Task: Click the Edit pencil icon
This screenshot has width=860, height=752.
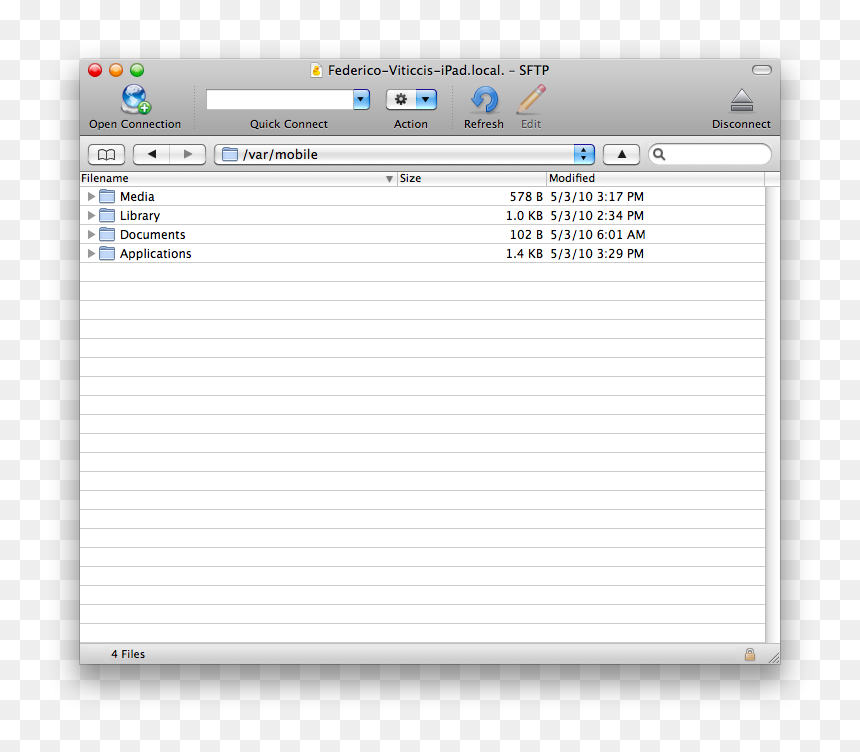Action: pyautogui.click(x=531, y=99)
